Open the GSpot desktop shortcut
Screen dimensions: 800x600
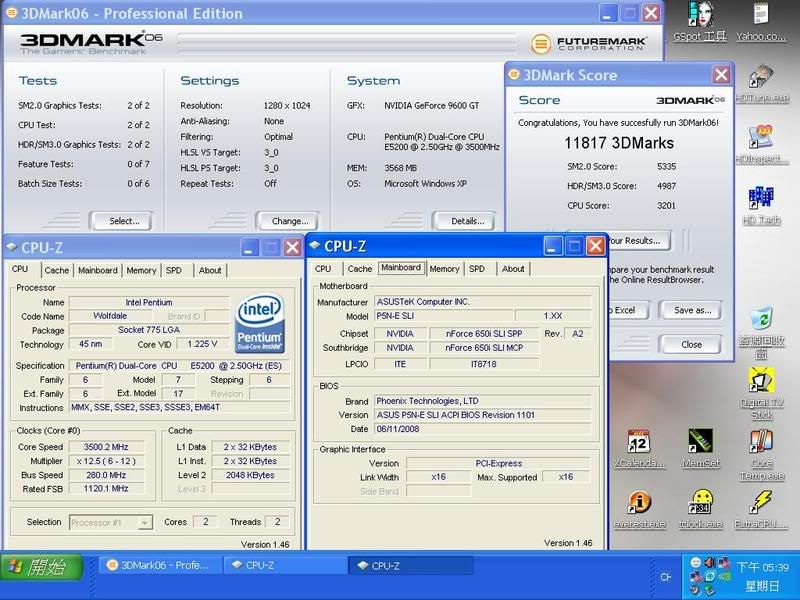[x=699, y=20]
